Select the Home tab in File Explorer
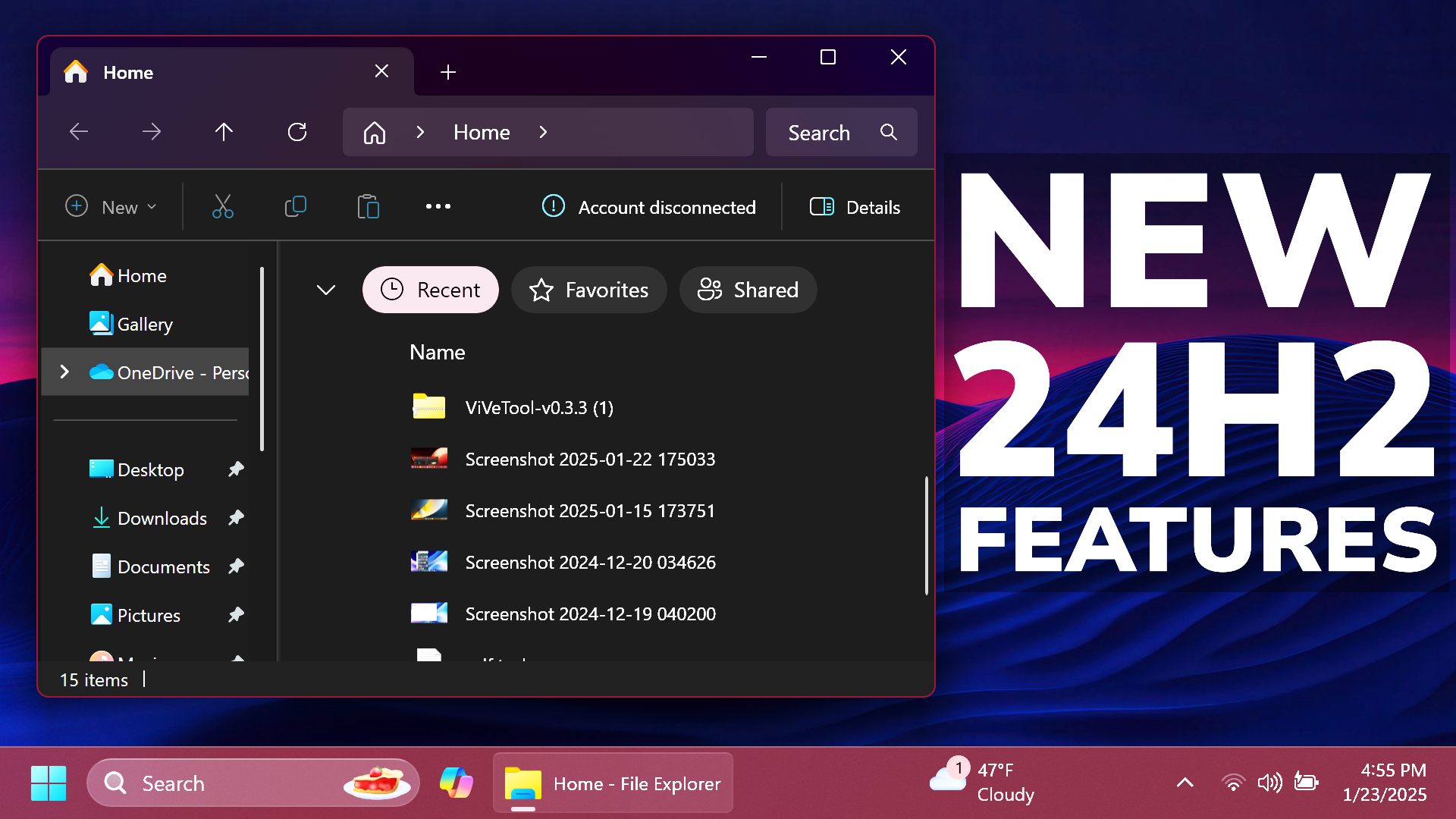Viewport: 1456px width, 819px height. click(127, 72)
